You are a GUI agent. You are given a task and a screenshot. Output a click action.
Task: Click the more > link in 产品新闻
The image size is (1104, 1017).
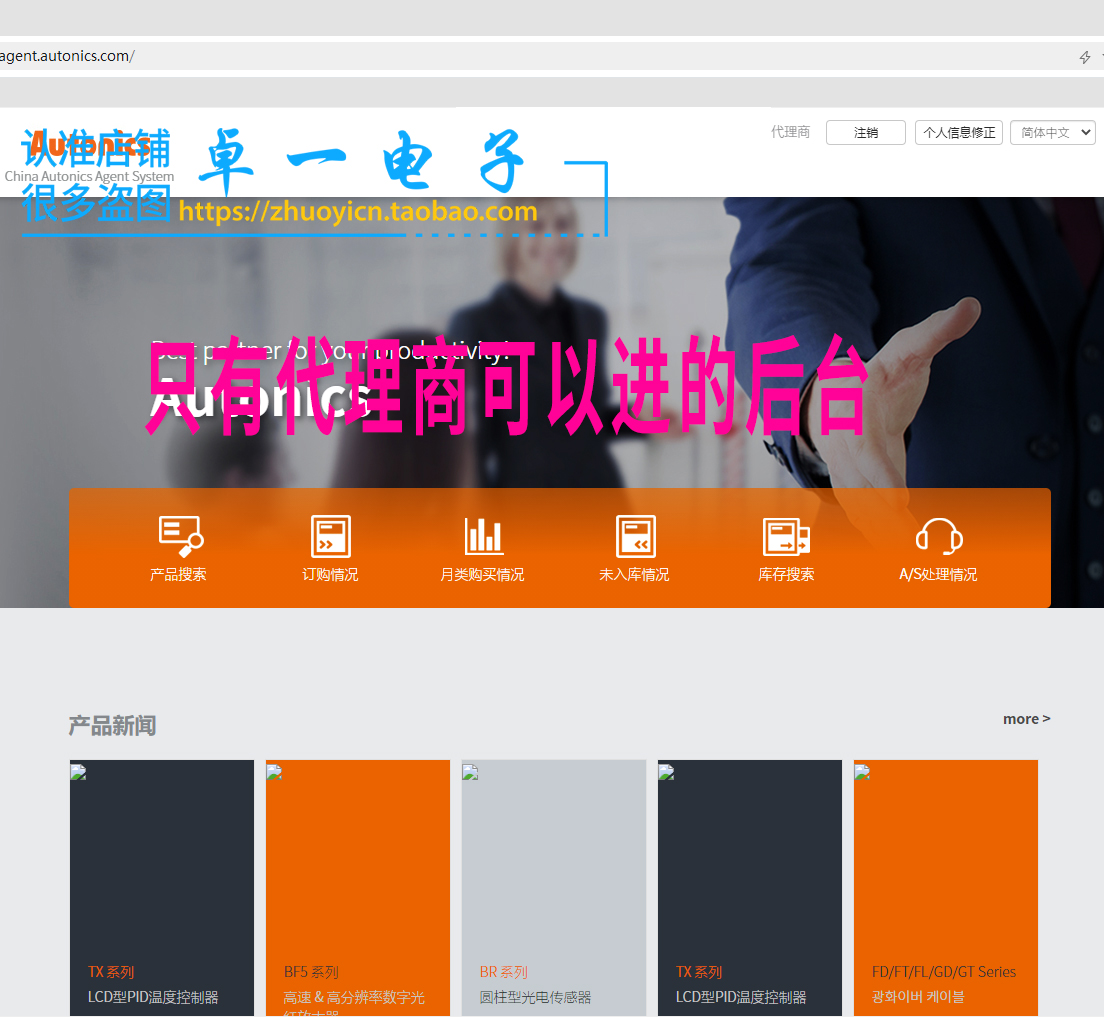click(x=1026, y=719)
